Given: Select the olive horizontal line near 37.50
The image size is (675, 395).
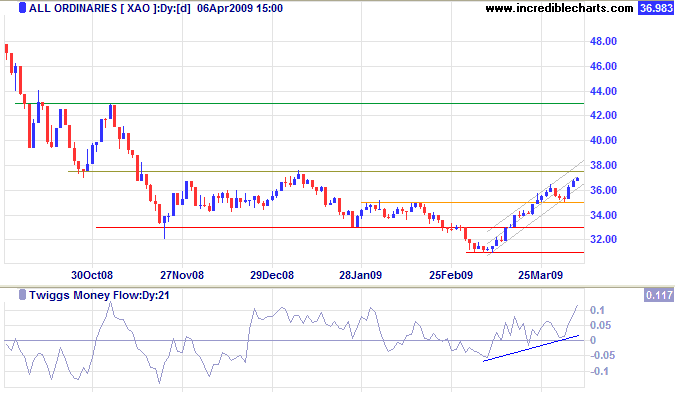Looking at the screenshot, I should click(326, 172).
